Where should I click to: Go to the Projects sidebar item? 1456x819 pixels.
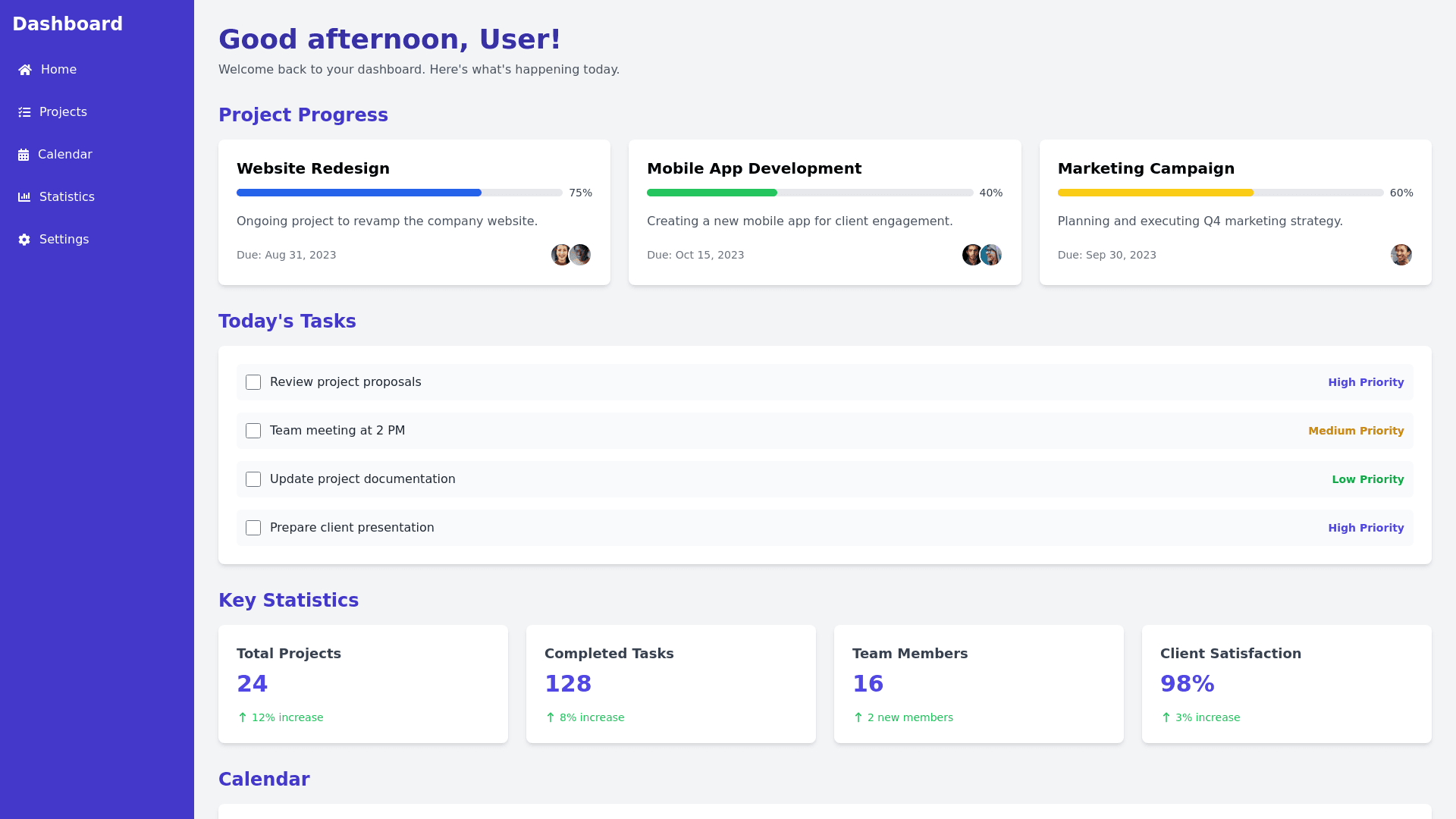tap(63, 112)
